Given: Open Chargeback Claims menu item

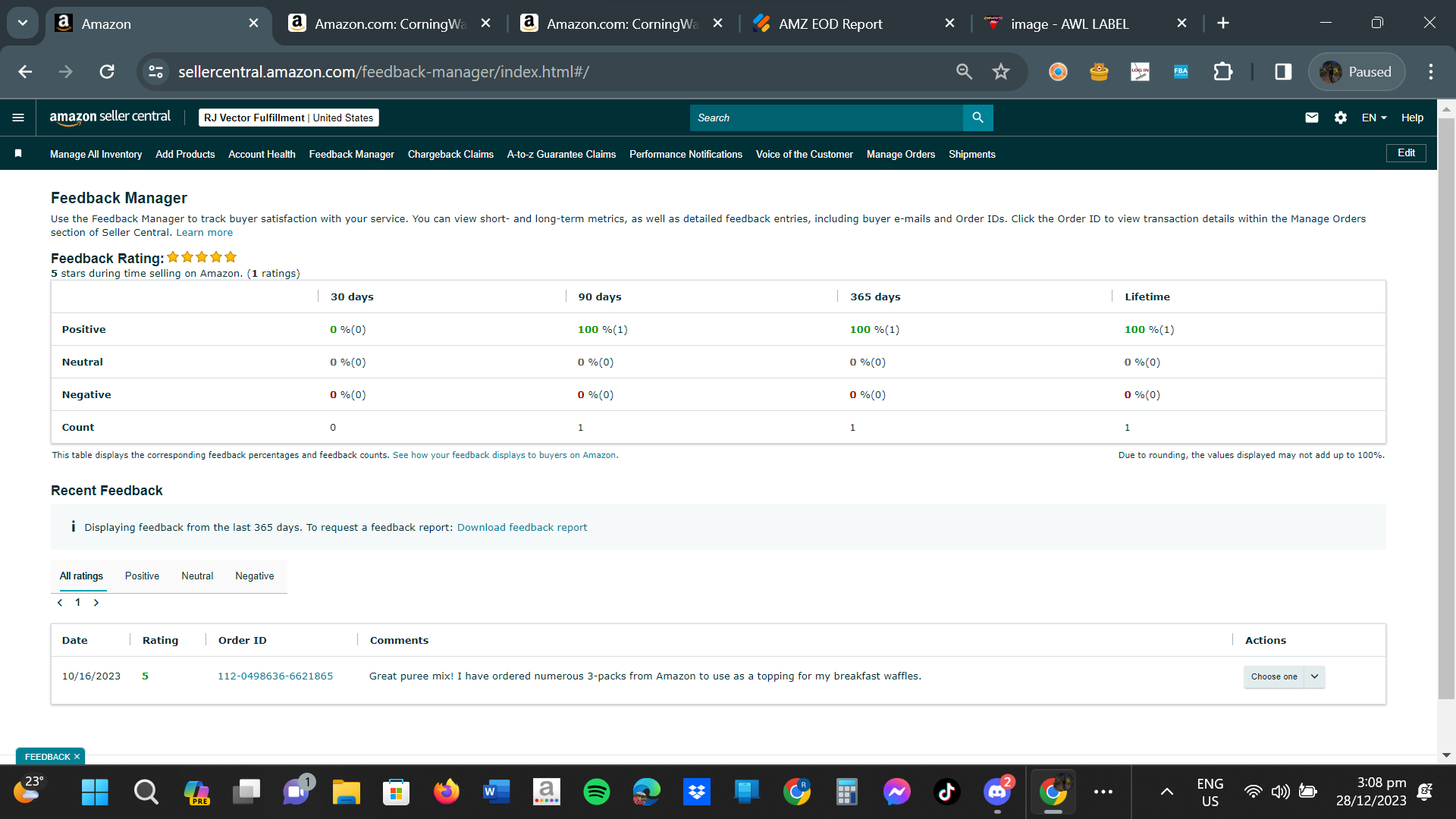Looking at the screenshot, I should point(450,154).
